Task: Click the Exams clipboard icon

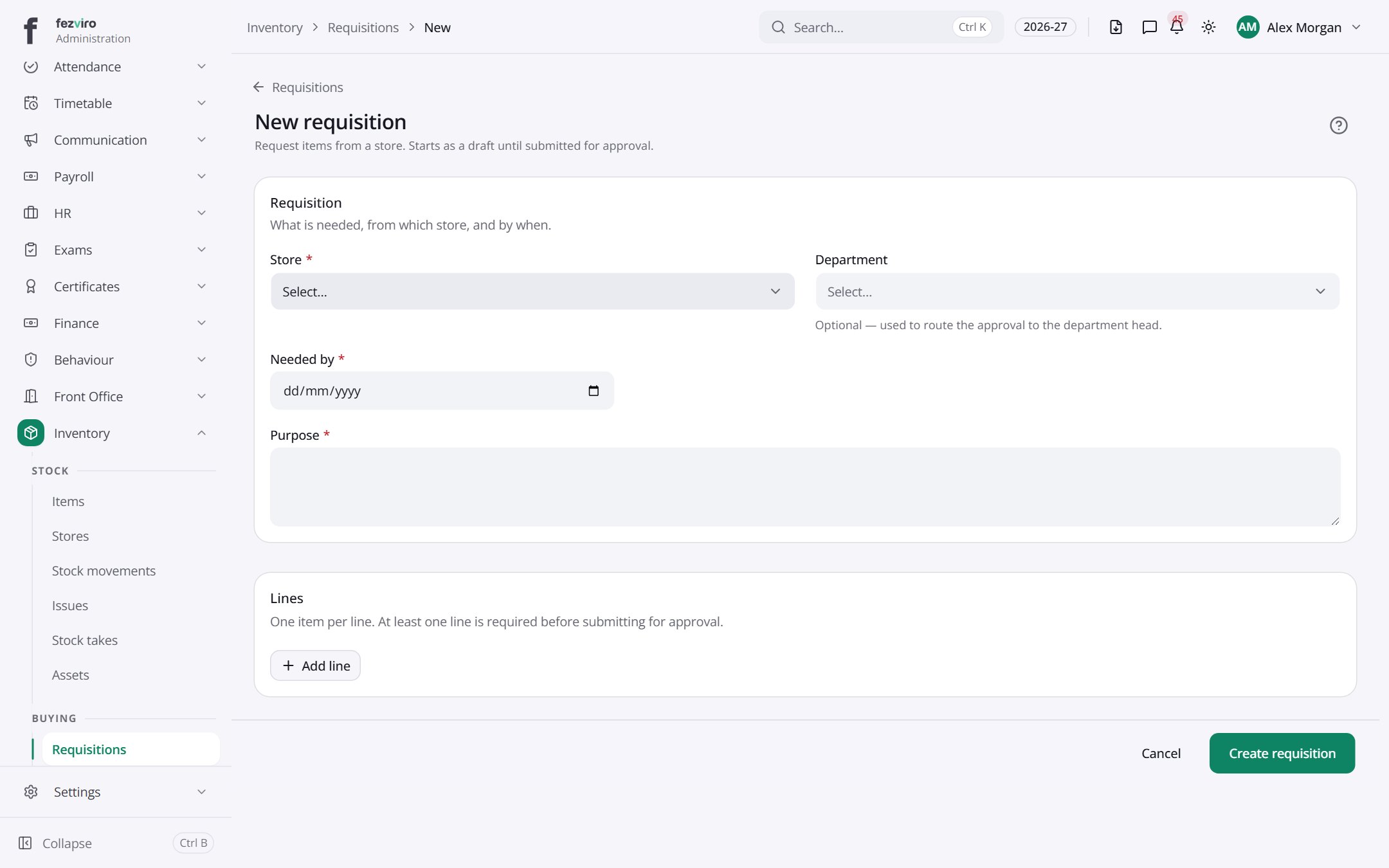Action: (x=31, y=250)
